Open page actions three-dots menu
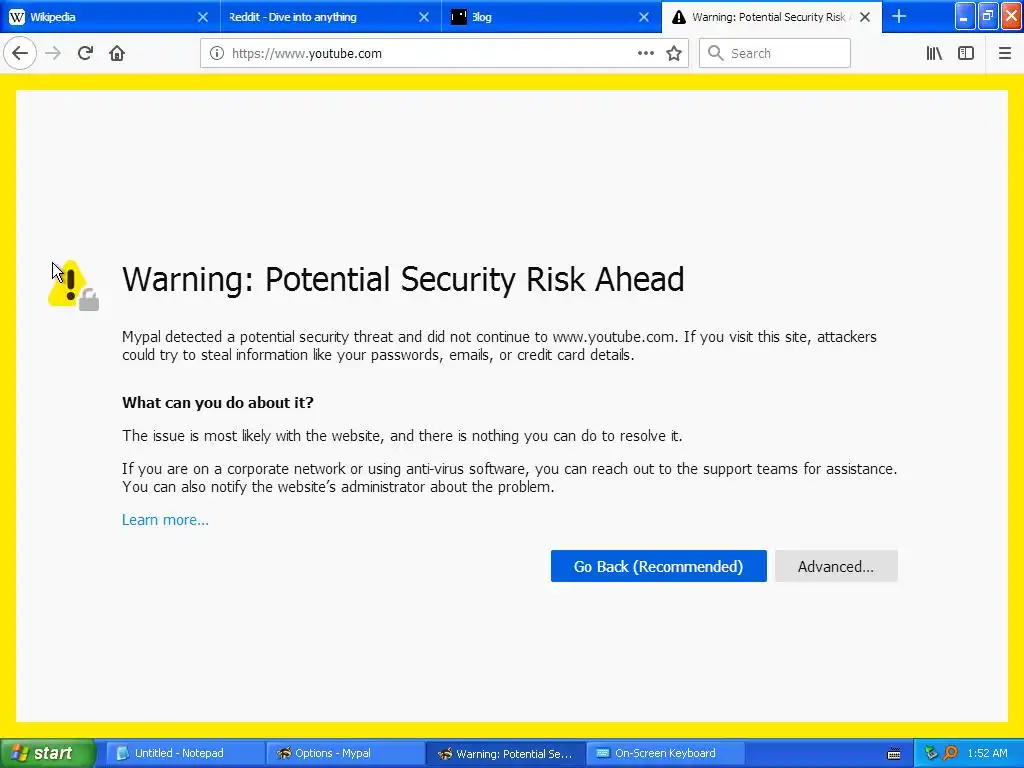Screen dimensions: 1024x768 click(645, 54)
